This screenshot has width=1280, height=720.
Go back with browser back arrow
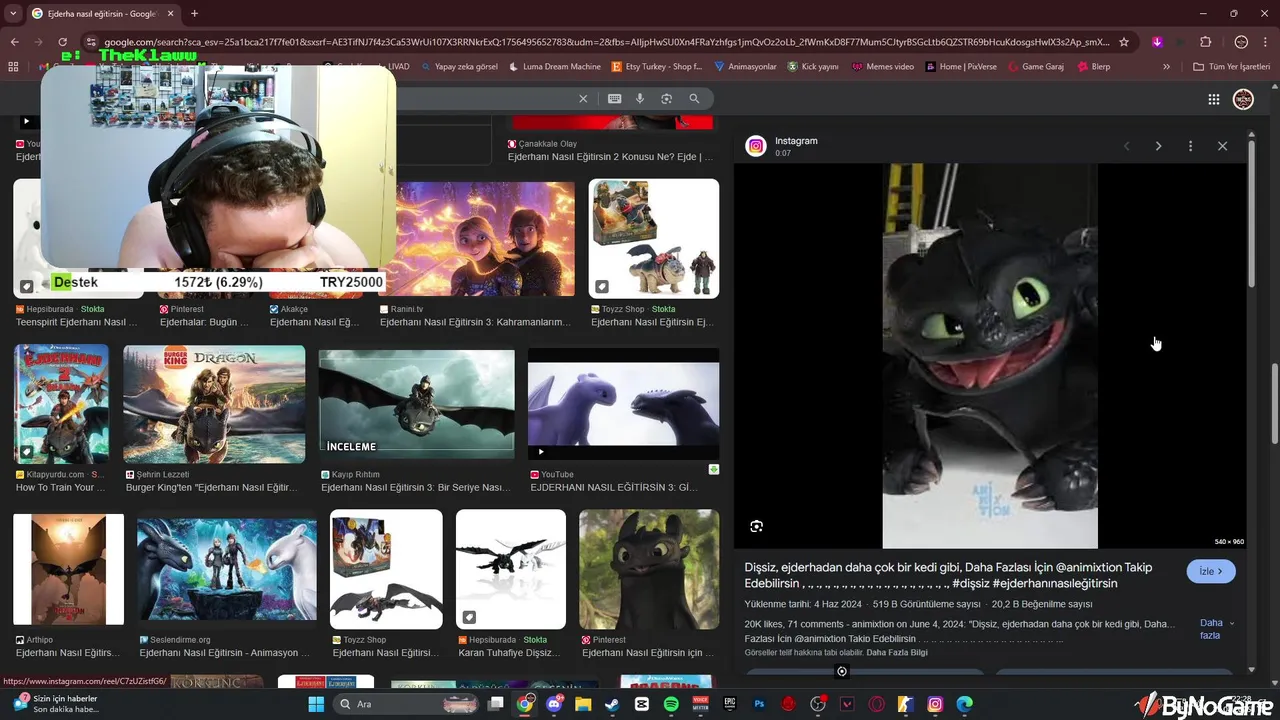click(14, 42)
